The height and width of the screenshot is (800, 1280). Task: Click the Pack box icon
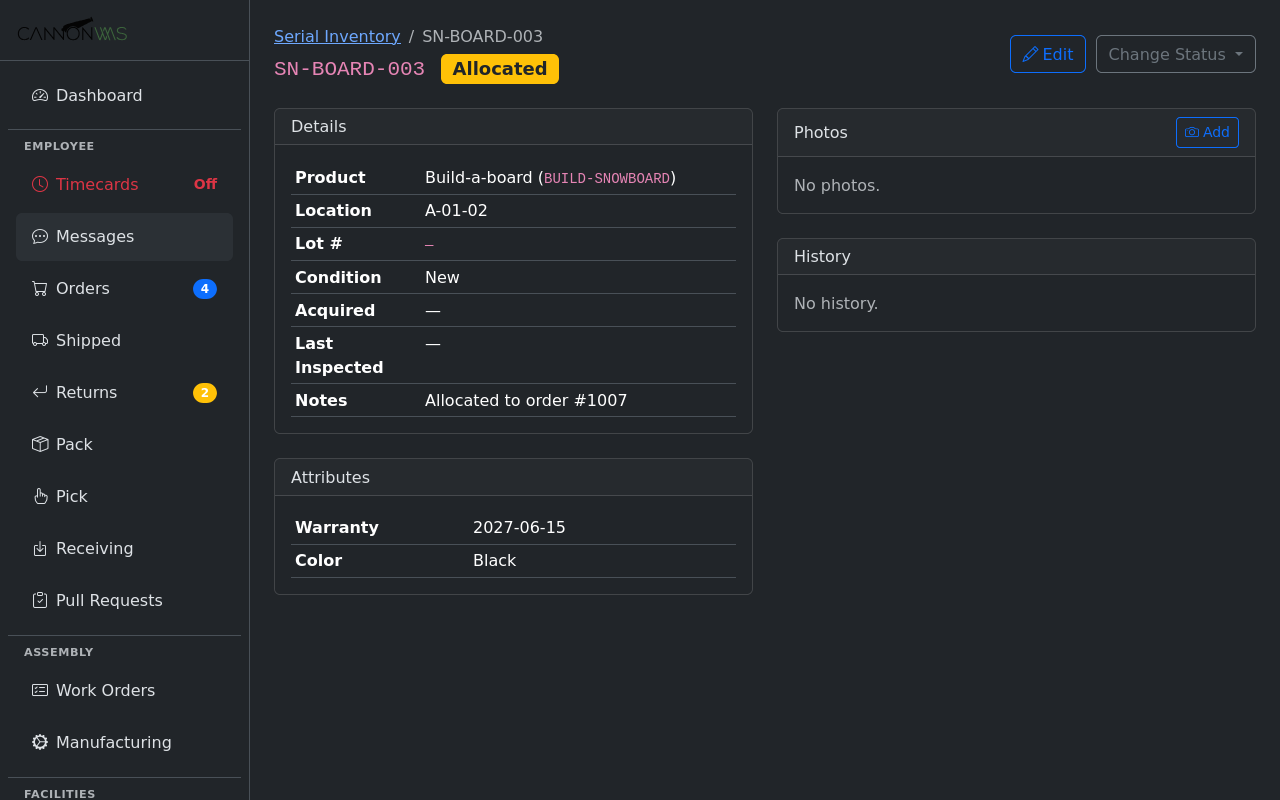(x=39, y=444)
